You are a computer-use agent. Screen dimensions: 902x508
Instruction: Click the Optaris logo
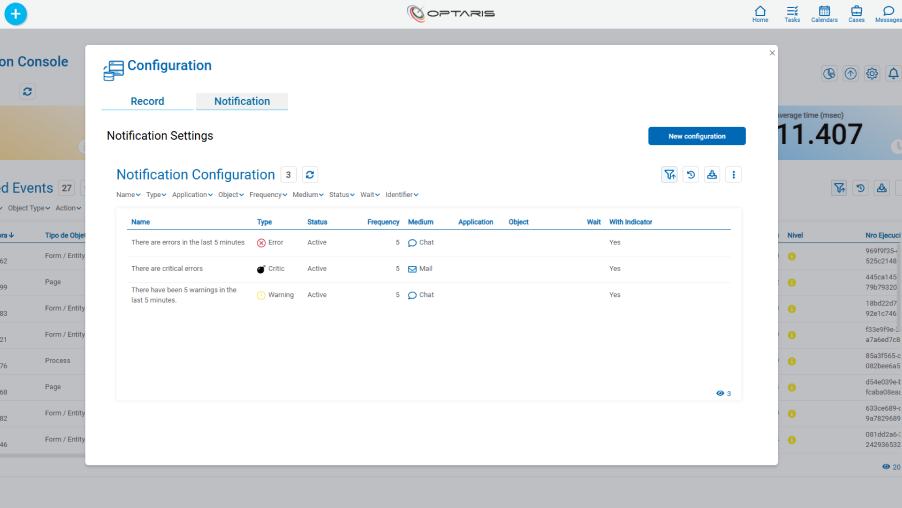[451, 13]
